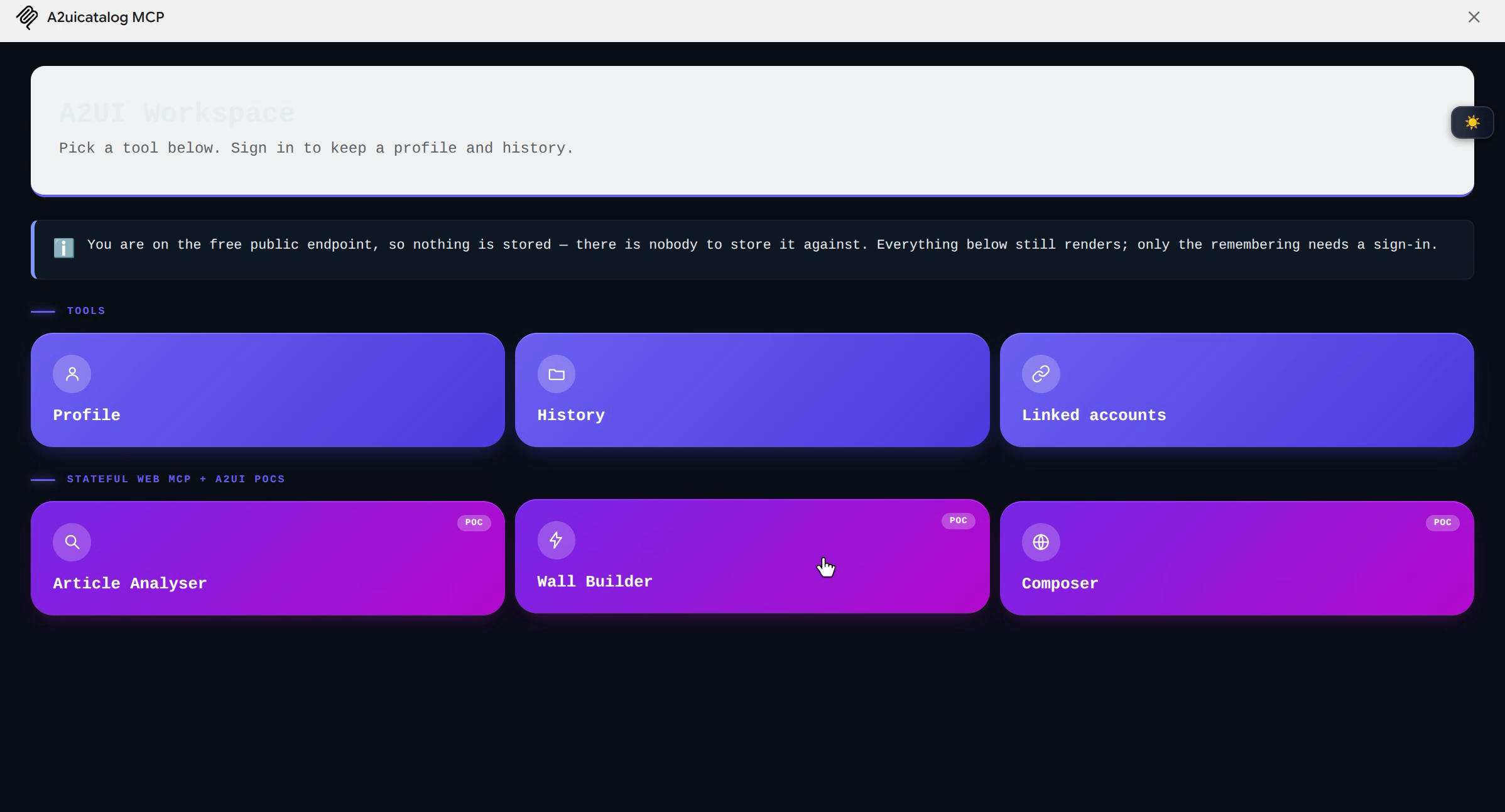Open the Profile tool card
This screenshot has height=812, width=1505.
(x=268, y=390)
